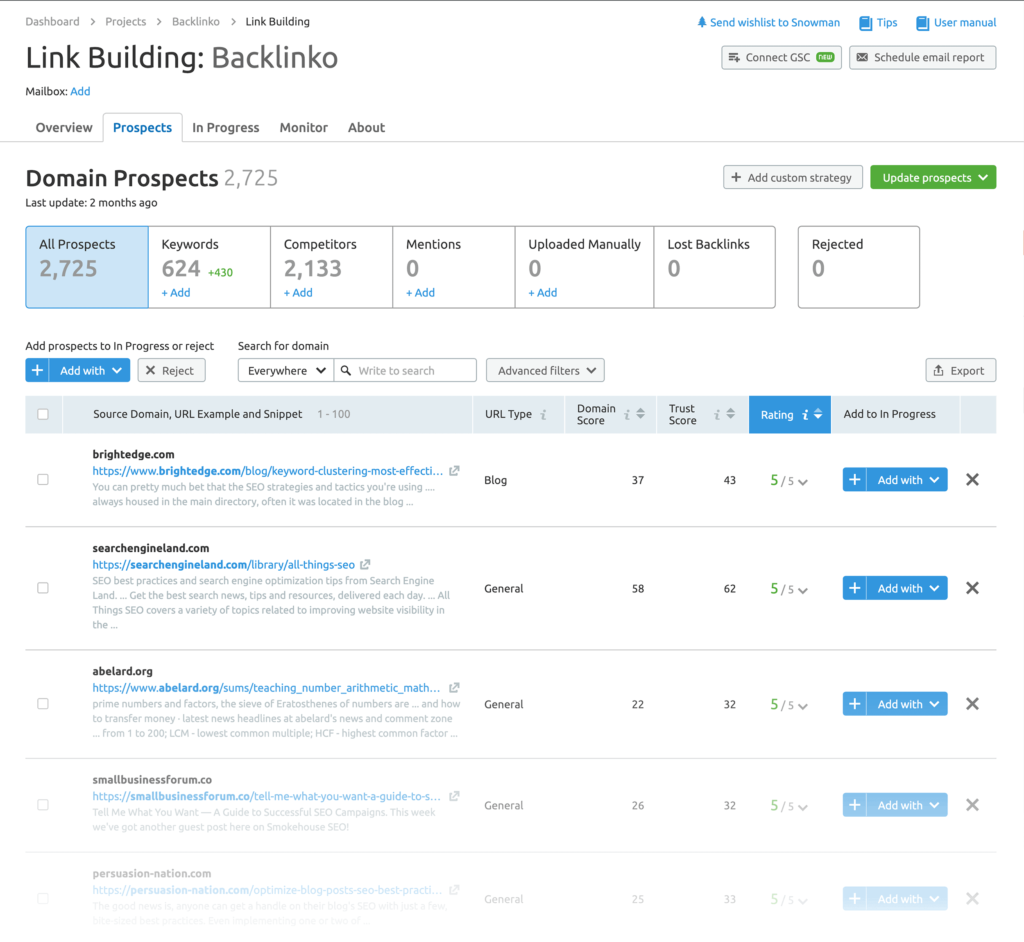
Task: Select the header checkbox to choose all prospects
Action: point(42,413)
